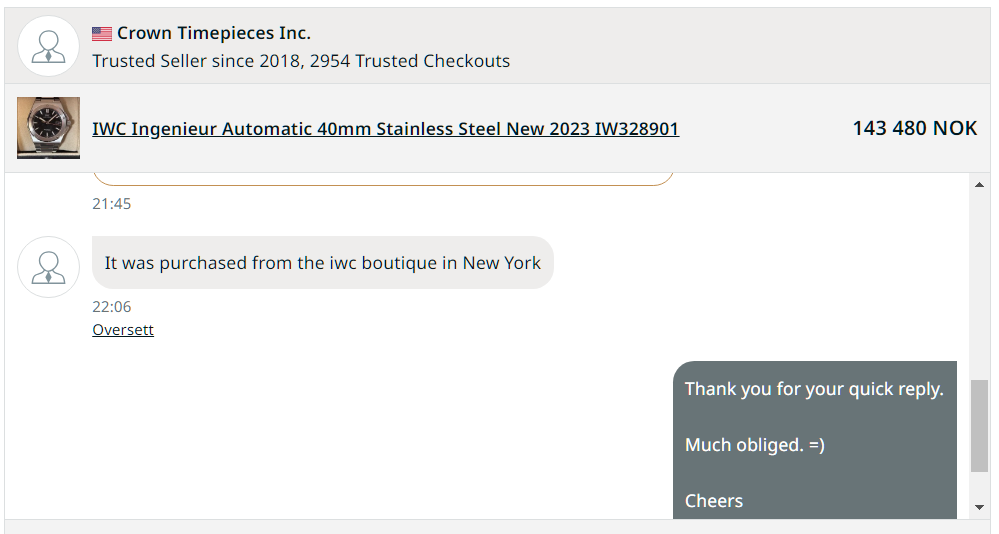Click the seller profile avatar in header

[x=48, y=46]
